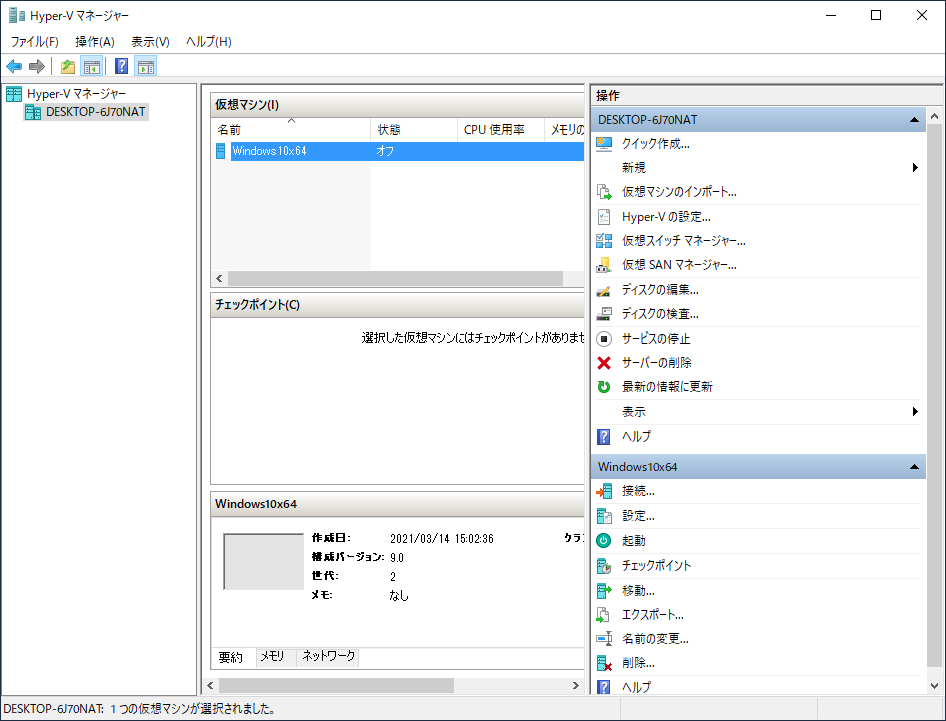This screenshot has width=946, height=721.
Task: Sort by the 名前 column header
Action: click(291, 130)
